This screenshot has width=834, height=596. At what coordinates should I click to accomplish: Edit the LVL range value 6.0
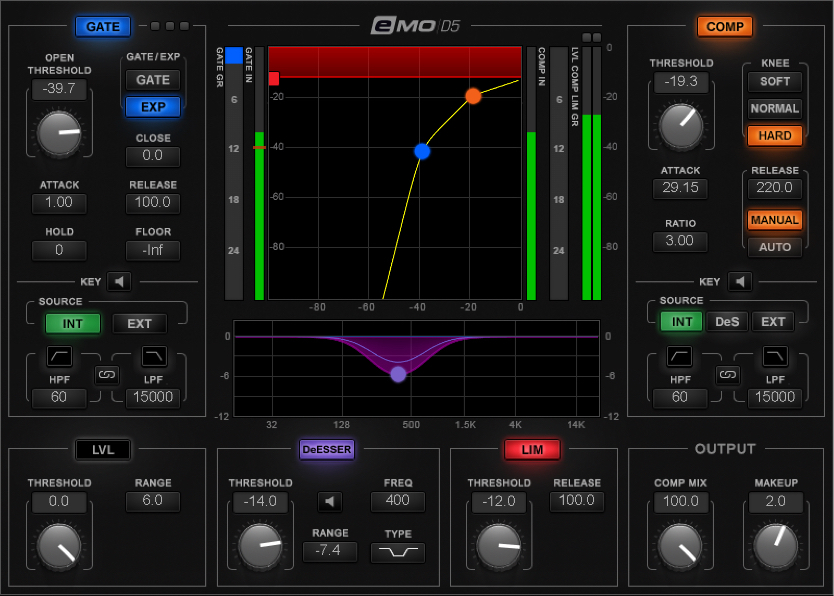tap(153, 501)
